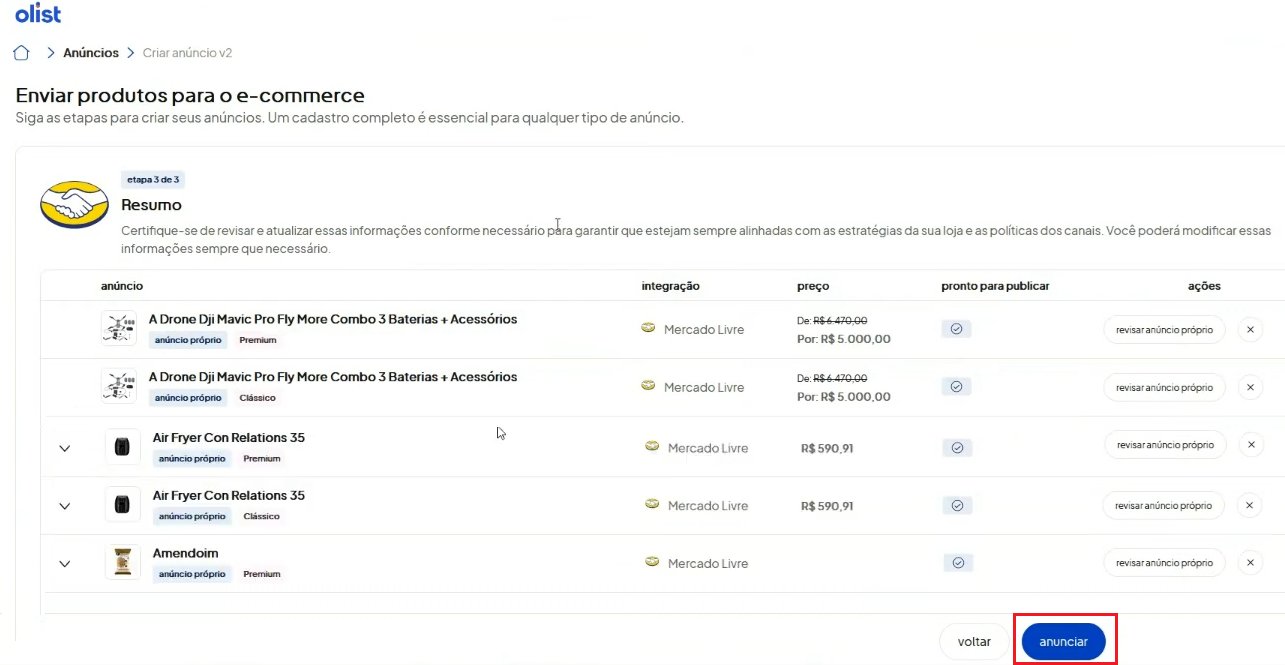Remove the Air Fryer Clássico listing row
Image resolution: width=1285 pixels, height=665 pixels.
1250,505
